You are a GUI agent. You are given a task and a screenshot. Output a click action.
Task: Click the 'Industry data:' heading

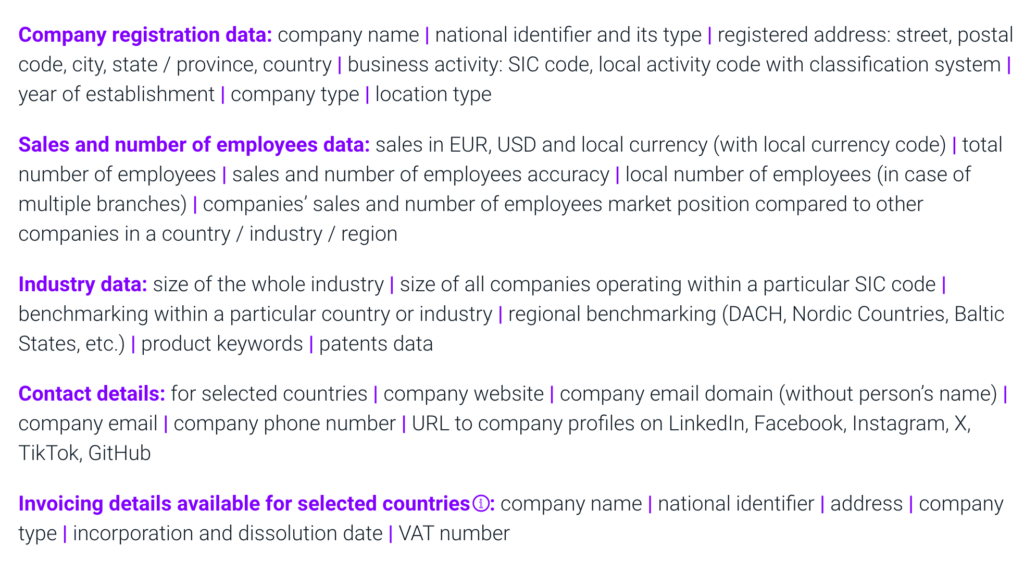pos(82,284)
